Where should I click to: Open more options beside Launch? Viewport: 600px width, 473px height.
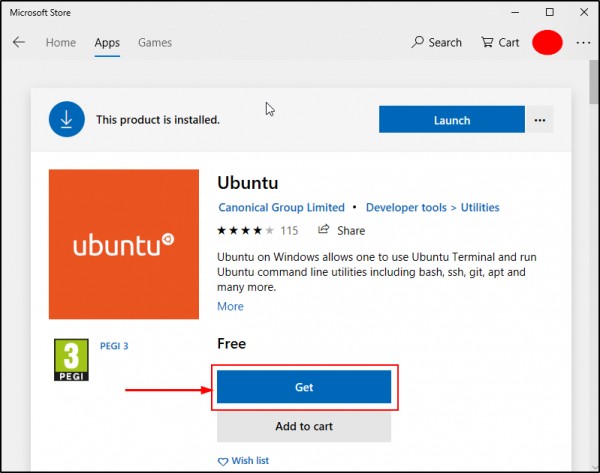click(x=539, y=120)
